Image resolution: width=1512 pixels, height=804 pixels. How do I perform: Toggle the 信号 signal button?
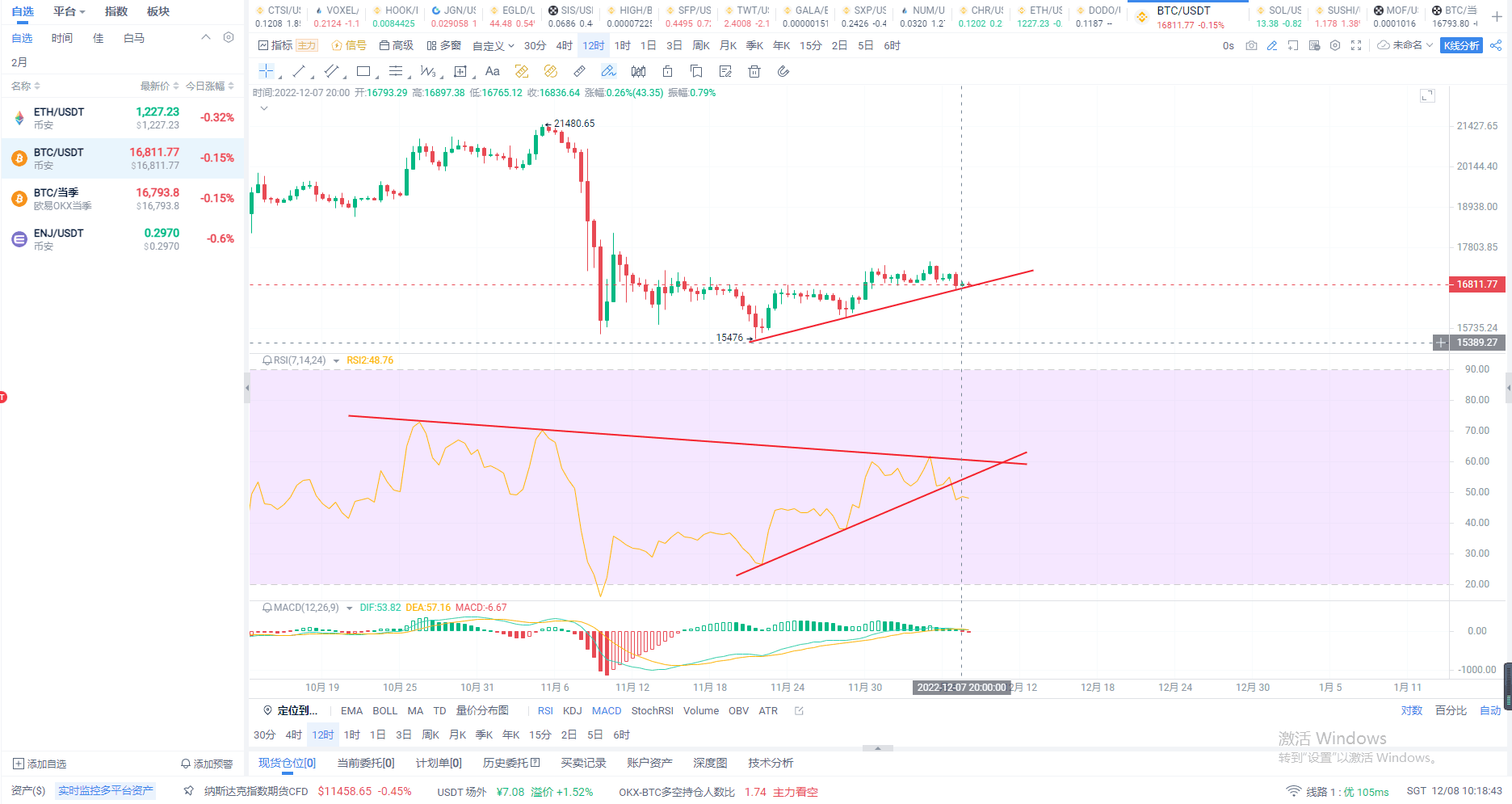tap(349, 45)
